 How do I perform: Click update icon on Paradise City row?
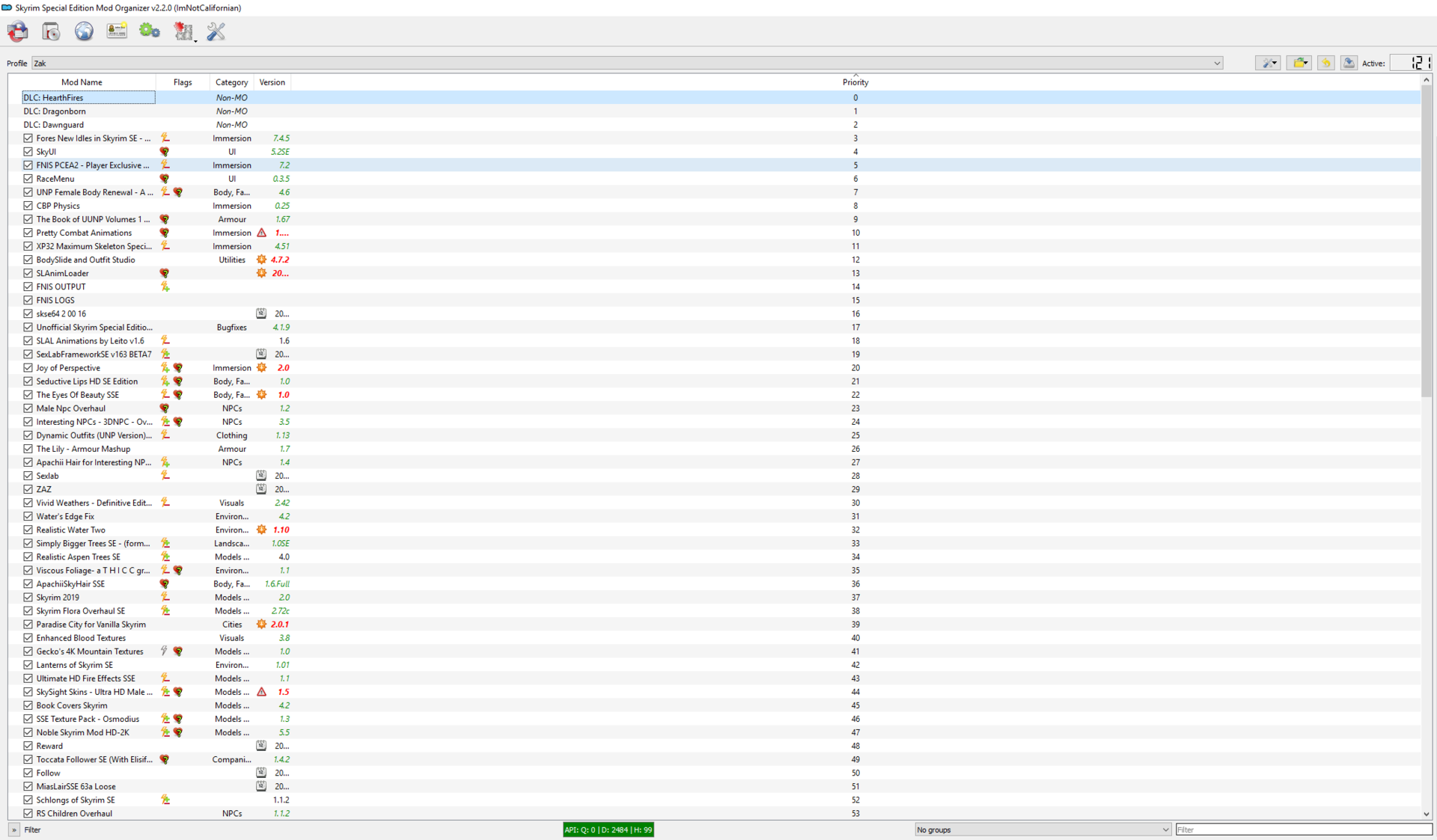point(261,625)
